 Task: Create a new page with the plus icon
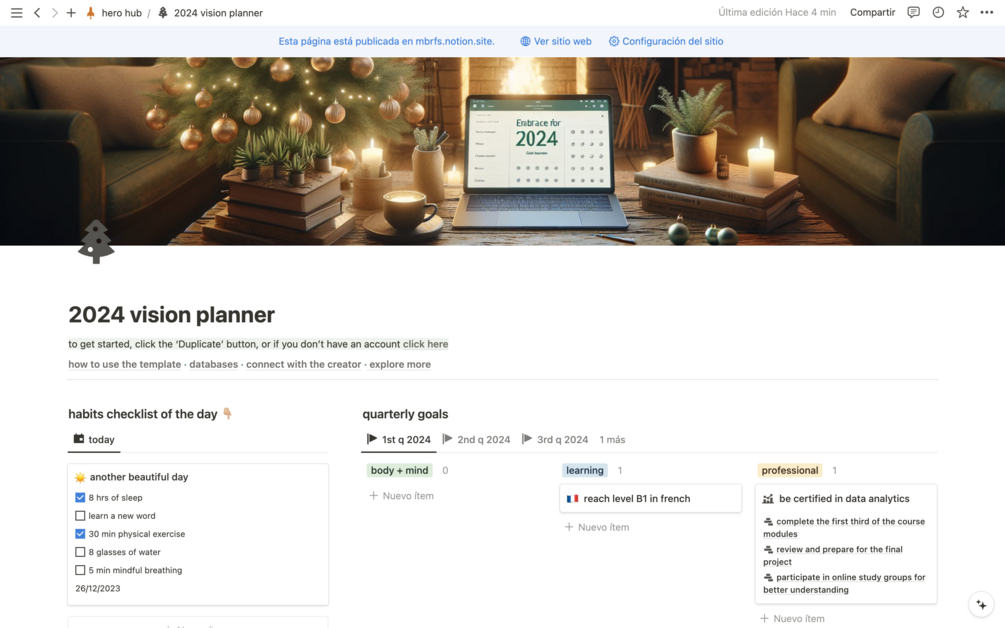tap(71, 12)
